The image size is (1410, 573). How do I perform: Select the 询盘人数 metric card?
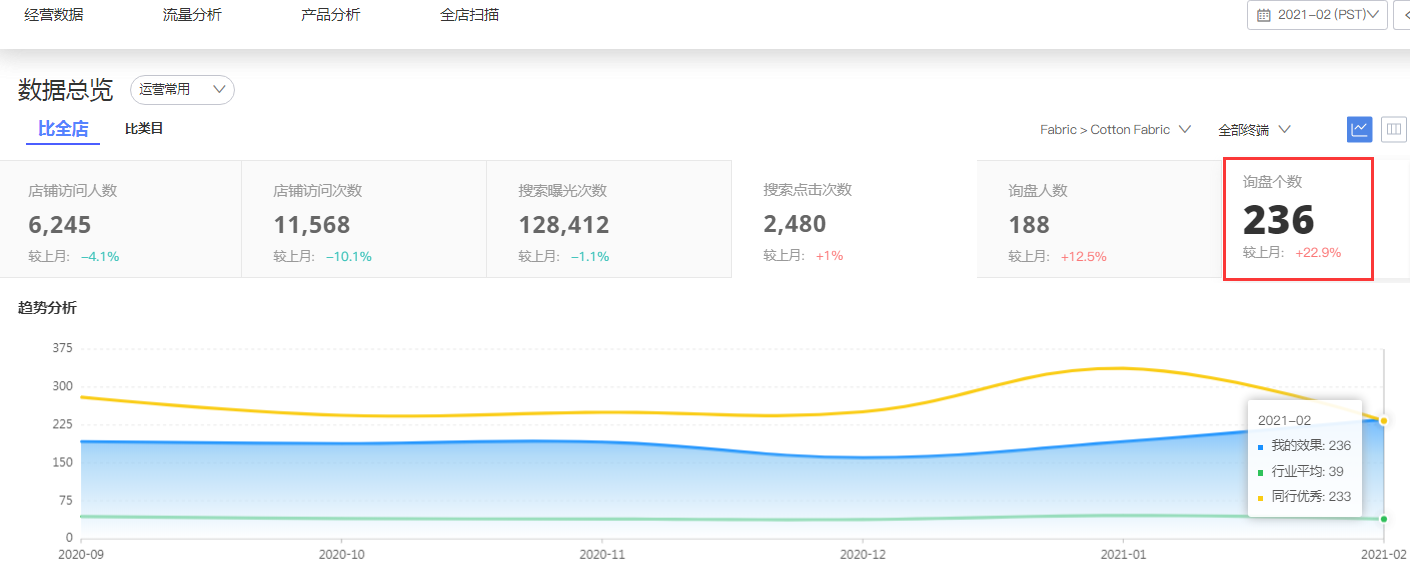tap(1098, 220)
